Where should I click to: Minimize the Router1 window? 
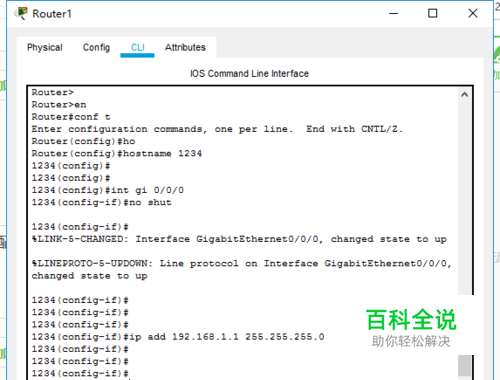tap(394, 14)
